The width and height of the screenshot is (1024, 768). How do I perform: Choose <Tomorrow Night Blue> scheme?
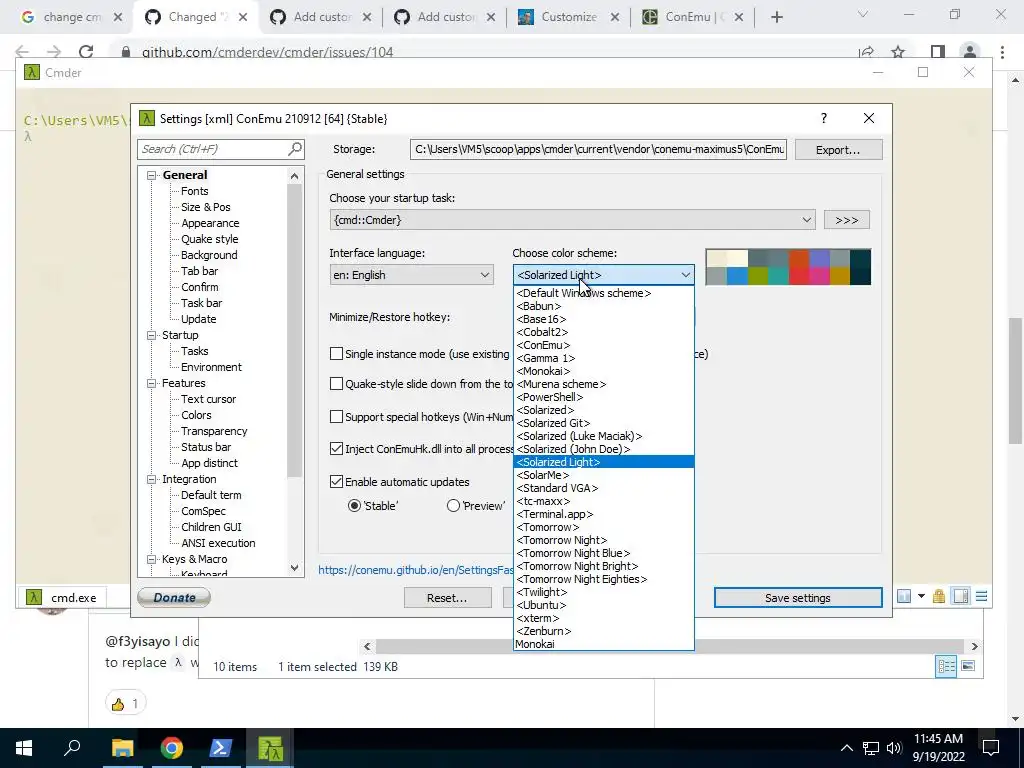coord(603,553)
